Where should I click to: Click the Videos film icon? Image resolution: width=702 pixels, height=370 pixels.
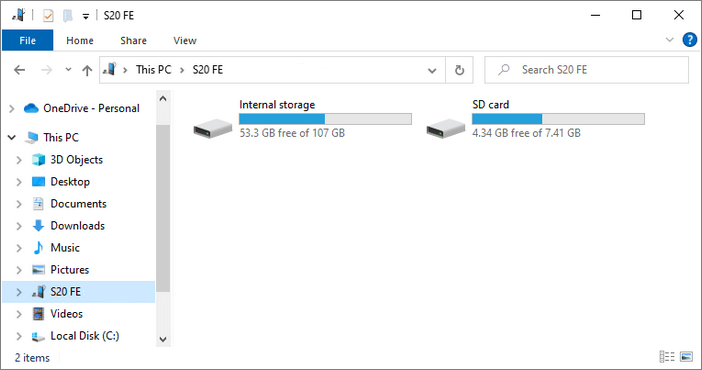point(39,314)
